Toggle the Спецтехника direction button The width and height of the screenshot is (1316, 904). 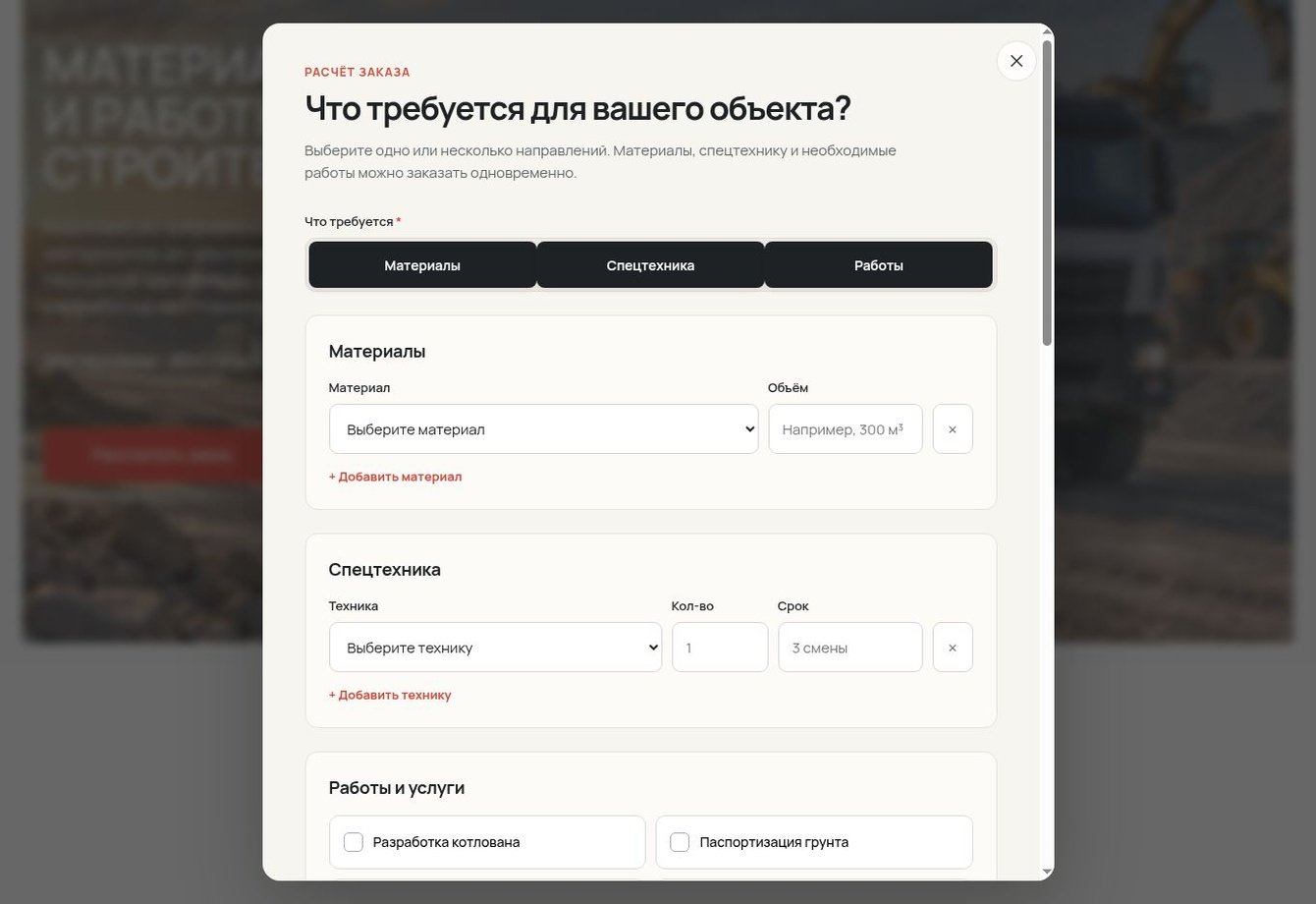click(x=650, y=265)
